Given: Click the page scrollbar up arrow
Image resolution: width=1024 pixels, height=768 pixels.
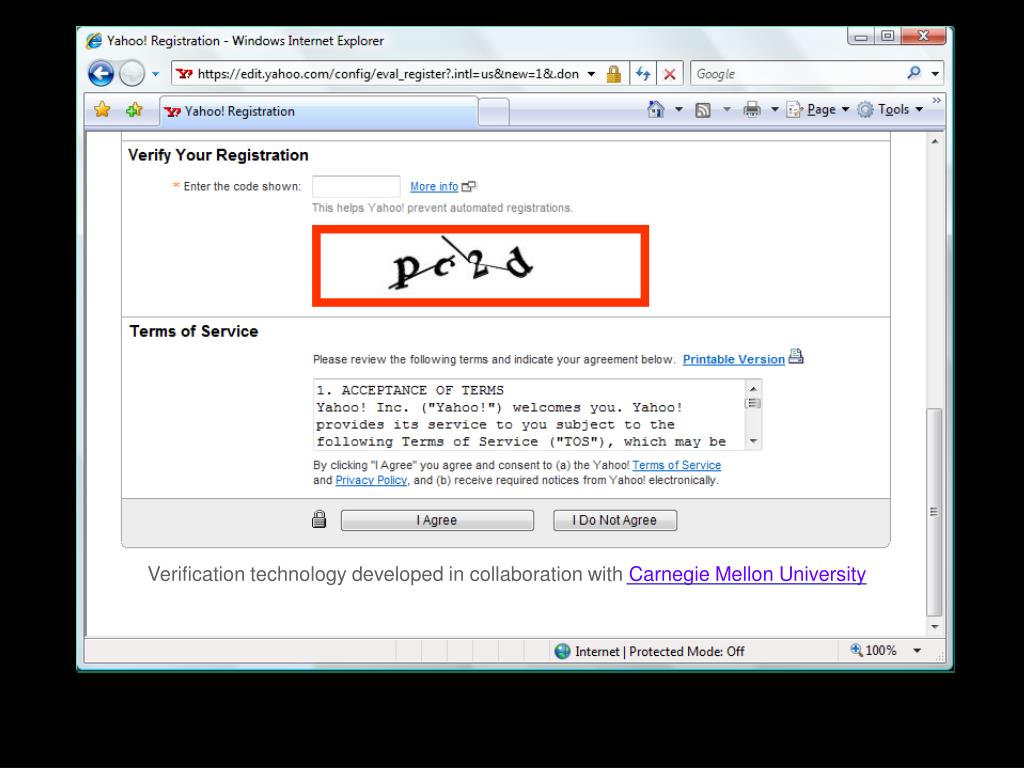Looking at the screenshot, I should pyautogui.click(x=935, y=141).
